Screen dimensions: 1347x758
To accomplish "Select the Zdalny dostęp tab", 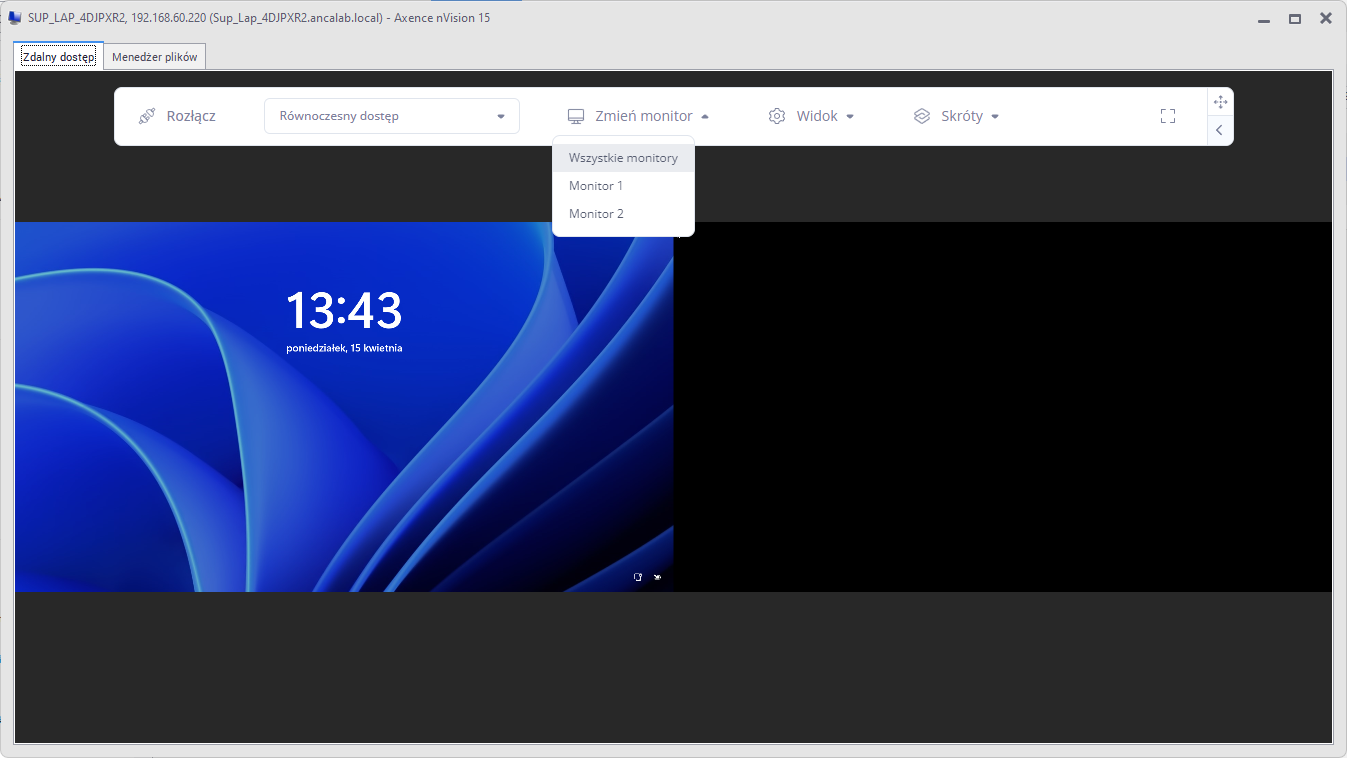I will (x=58, y=57).
